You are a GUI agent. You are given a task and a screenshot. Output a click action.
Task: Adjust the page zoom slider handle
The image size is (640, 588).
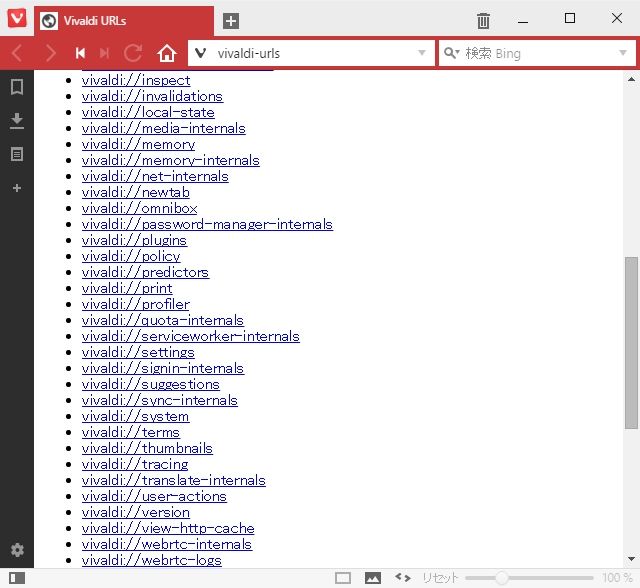coord(502,578)
